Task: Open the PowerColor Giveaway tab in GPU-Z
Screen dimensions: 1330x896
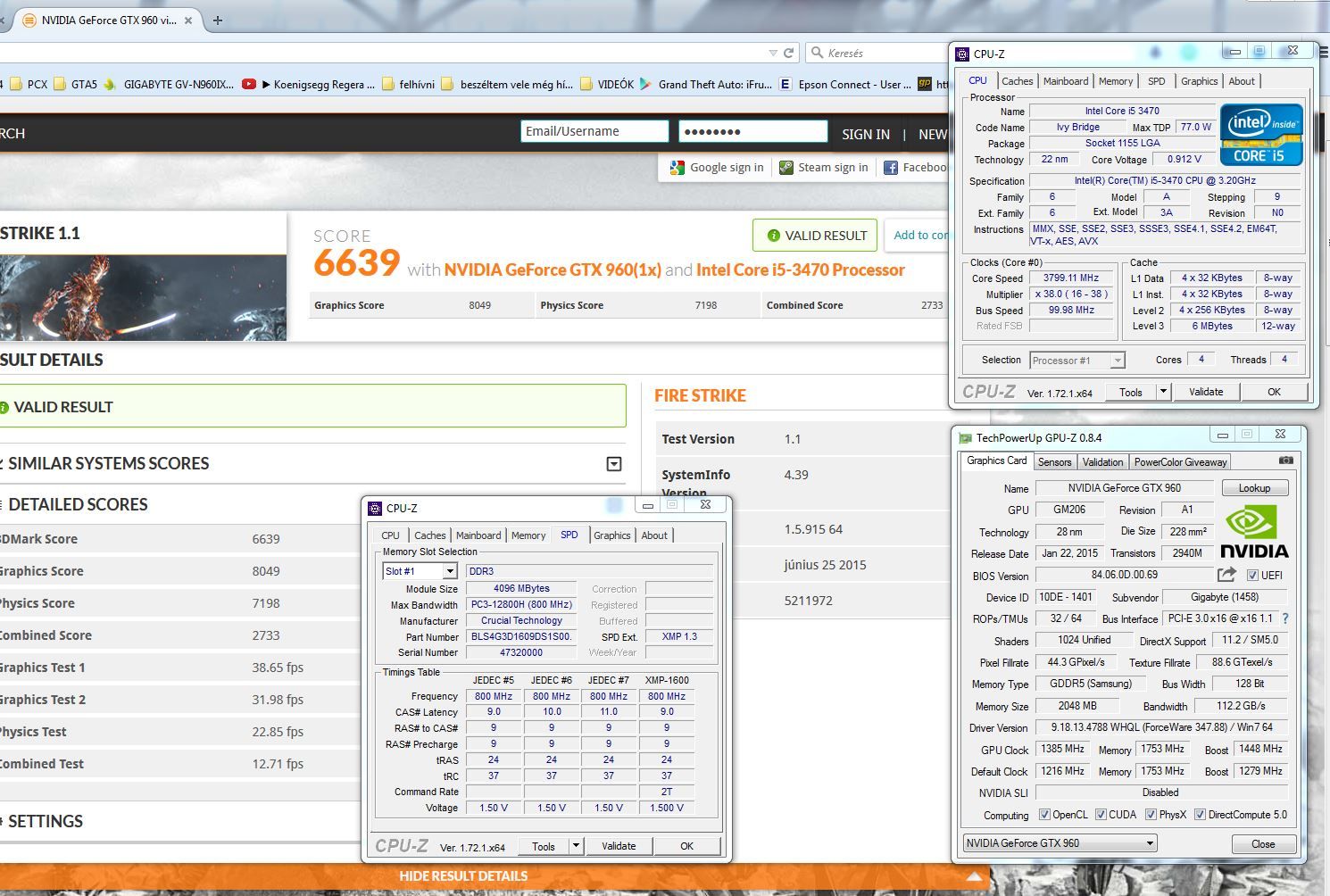Action: [1180, 462]
